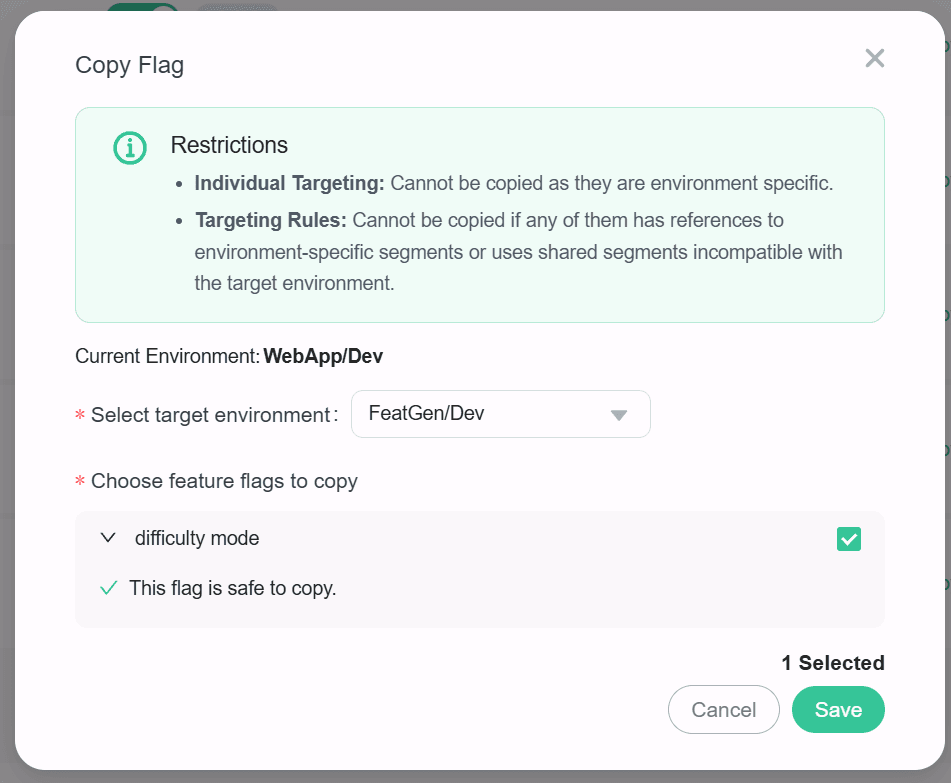Image resolution: width=951 pixels, height=783 pixels.
Task: Click the Copy Flag dialog title
Action: point(130,66)
